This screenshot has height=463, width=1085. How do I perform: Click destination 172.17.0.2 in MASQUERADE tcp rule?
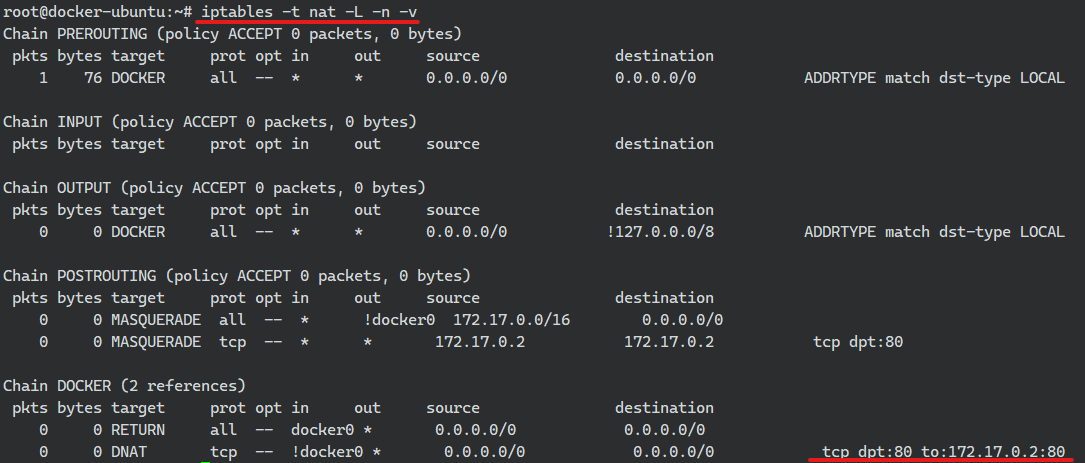click(669, 342)
